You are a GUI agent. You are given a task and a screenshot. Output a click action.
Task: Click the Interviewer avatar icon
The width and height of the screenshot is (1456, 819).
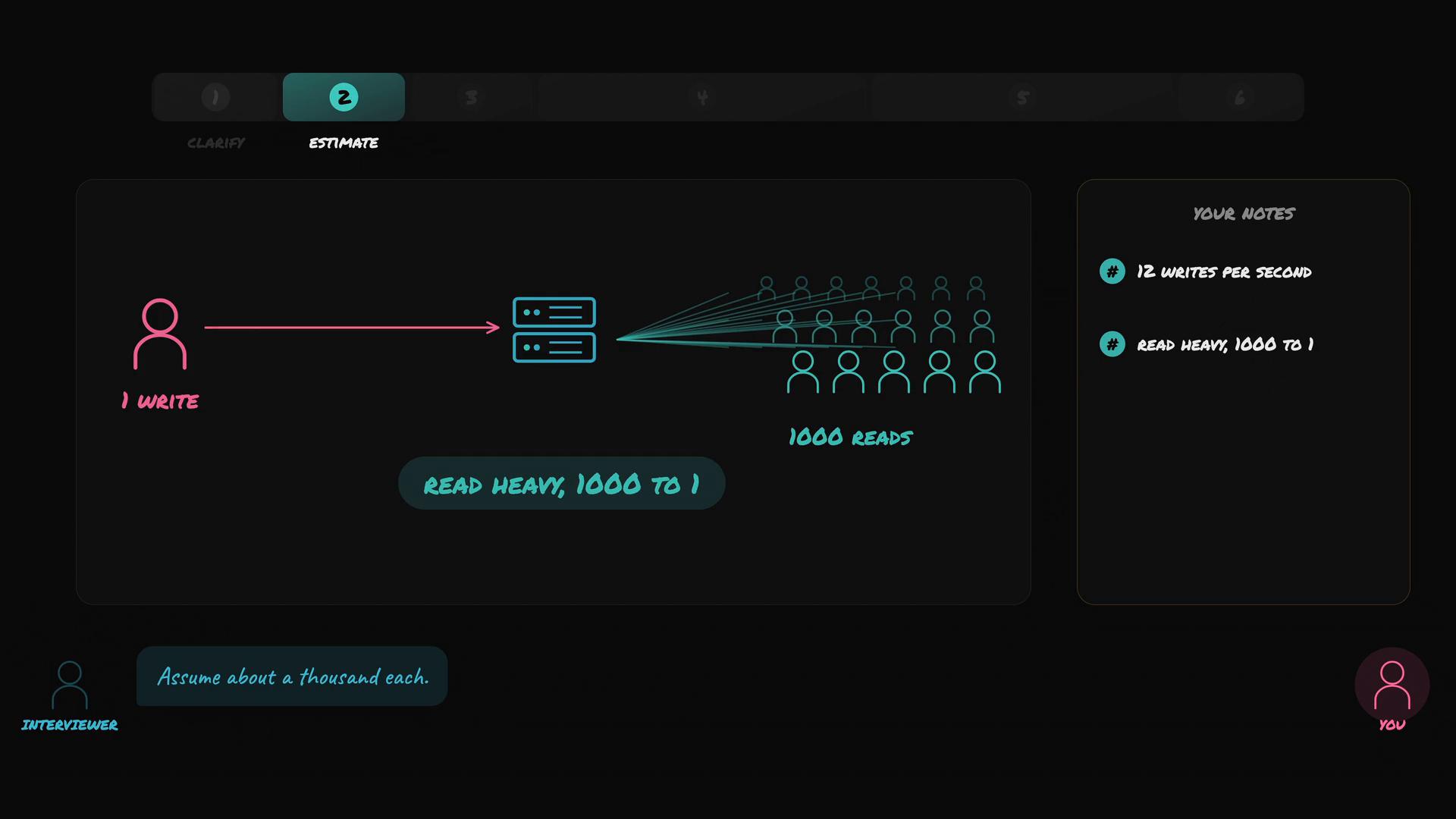point(70,685)
